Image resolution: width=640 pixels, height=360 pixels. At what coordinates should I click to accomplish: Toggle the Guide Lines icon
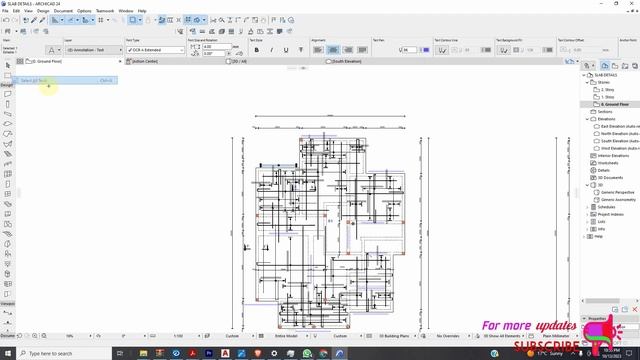(55, 20)
